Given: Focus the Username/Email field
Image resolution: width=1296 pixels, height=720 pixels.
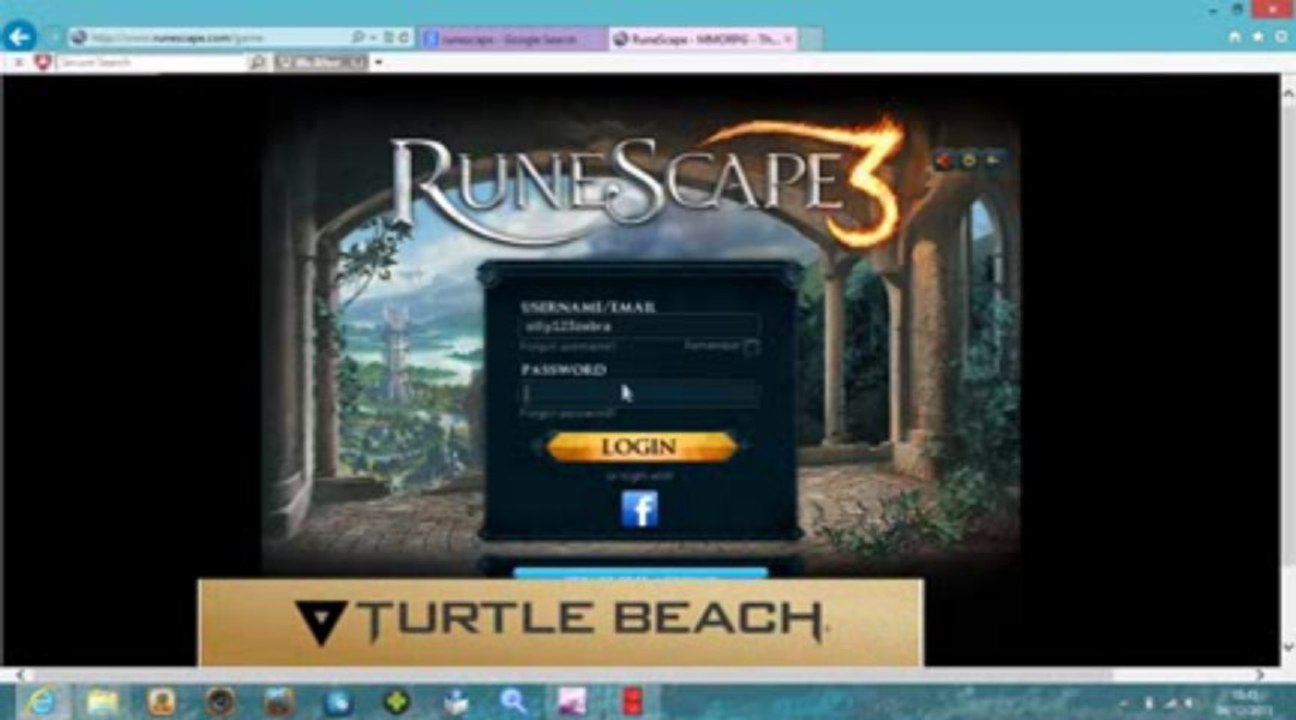Looking at the screenshot, I should (x=640, y=325).
